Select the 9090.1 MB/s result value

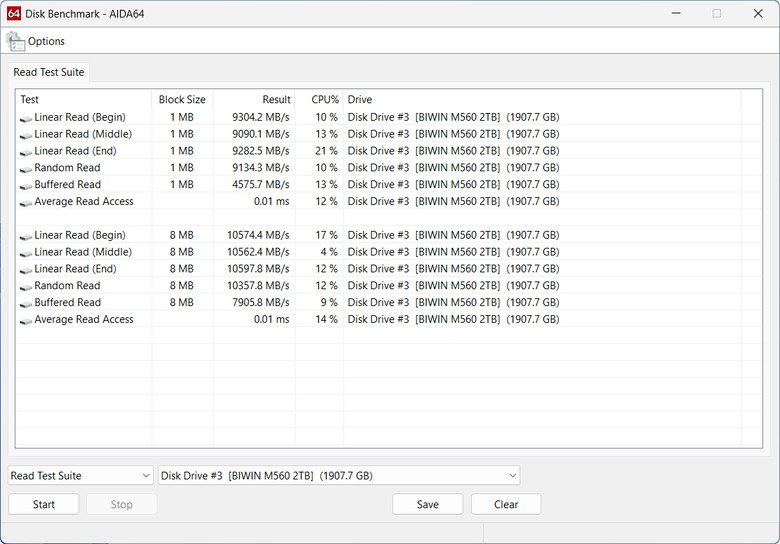pos(261,134)
